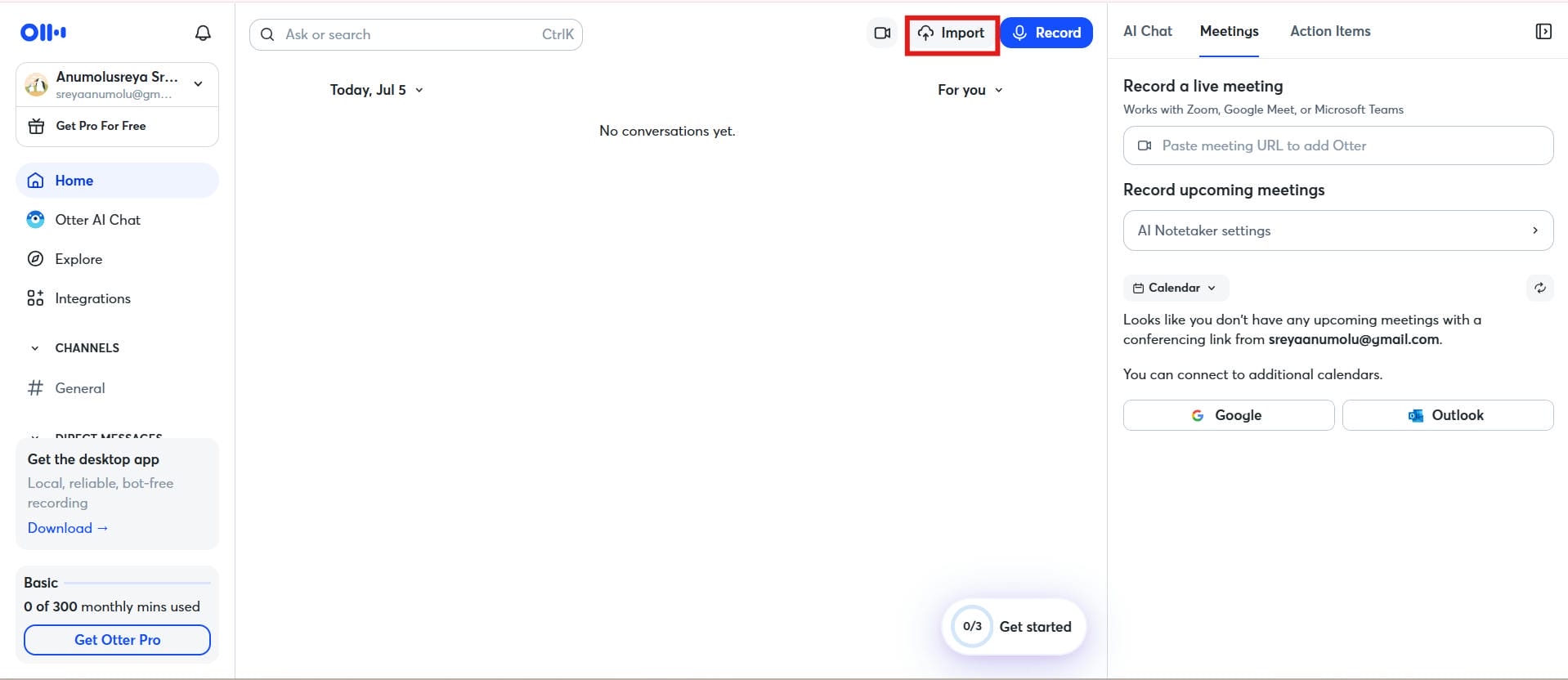
Task: Click the gift icon
Action: pos(36,126)
